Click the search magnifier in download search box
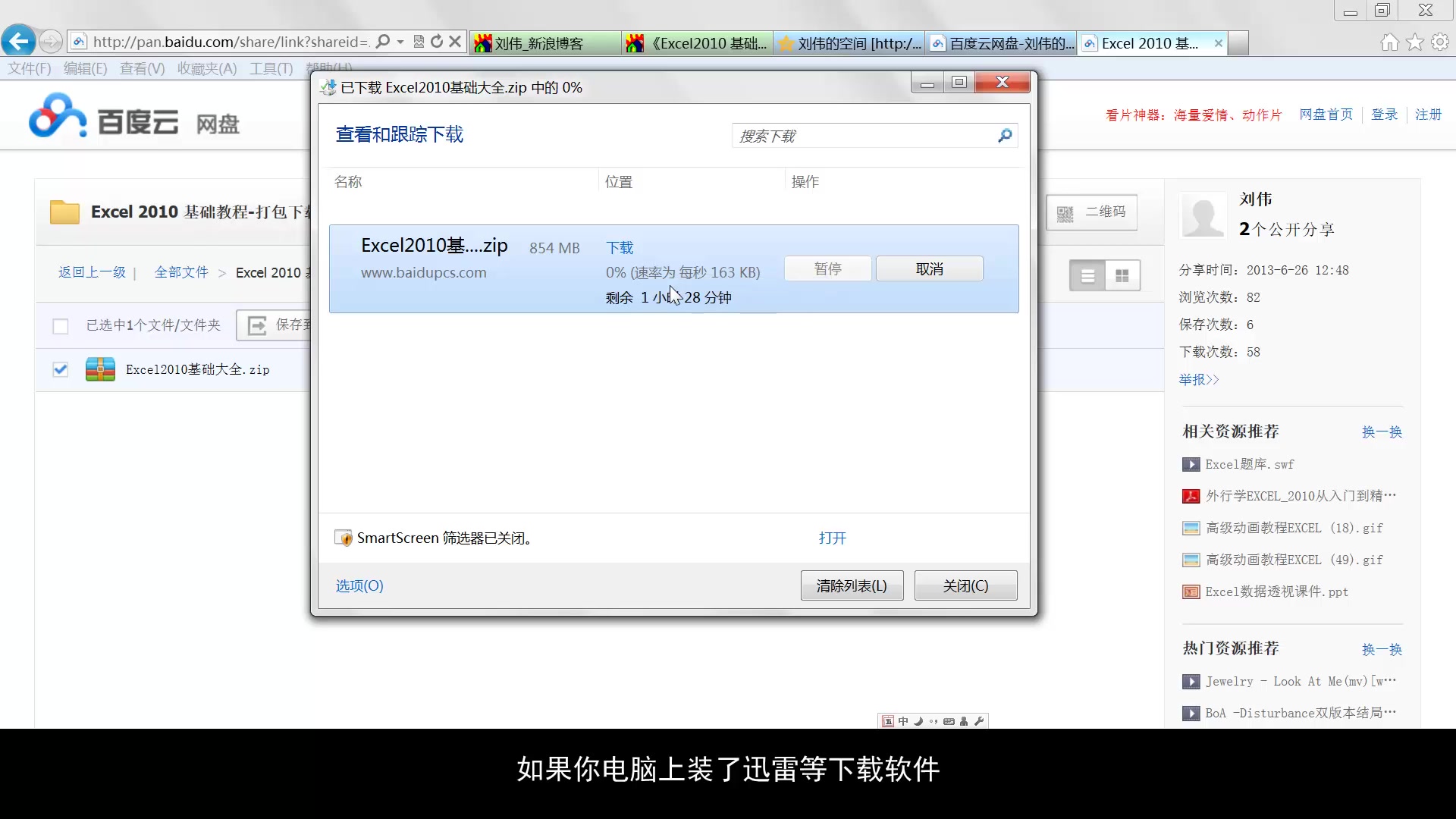This screenshot has height=819, width=1456. pos(1005,136)
